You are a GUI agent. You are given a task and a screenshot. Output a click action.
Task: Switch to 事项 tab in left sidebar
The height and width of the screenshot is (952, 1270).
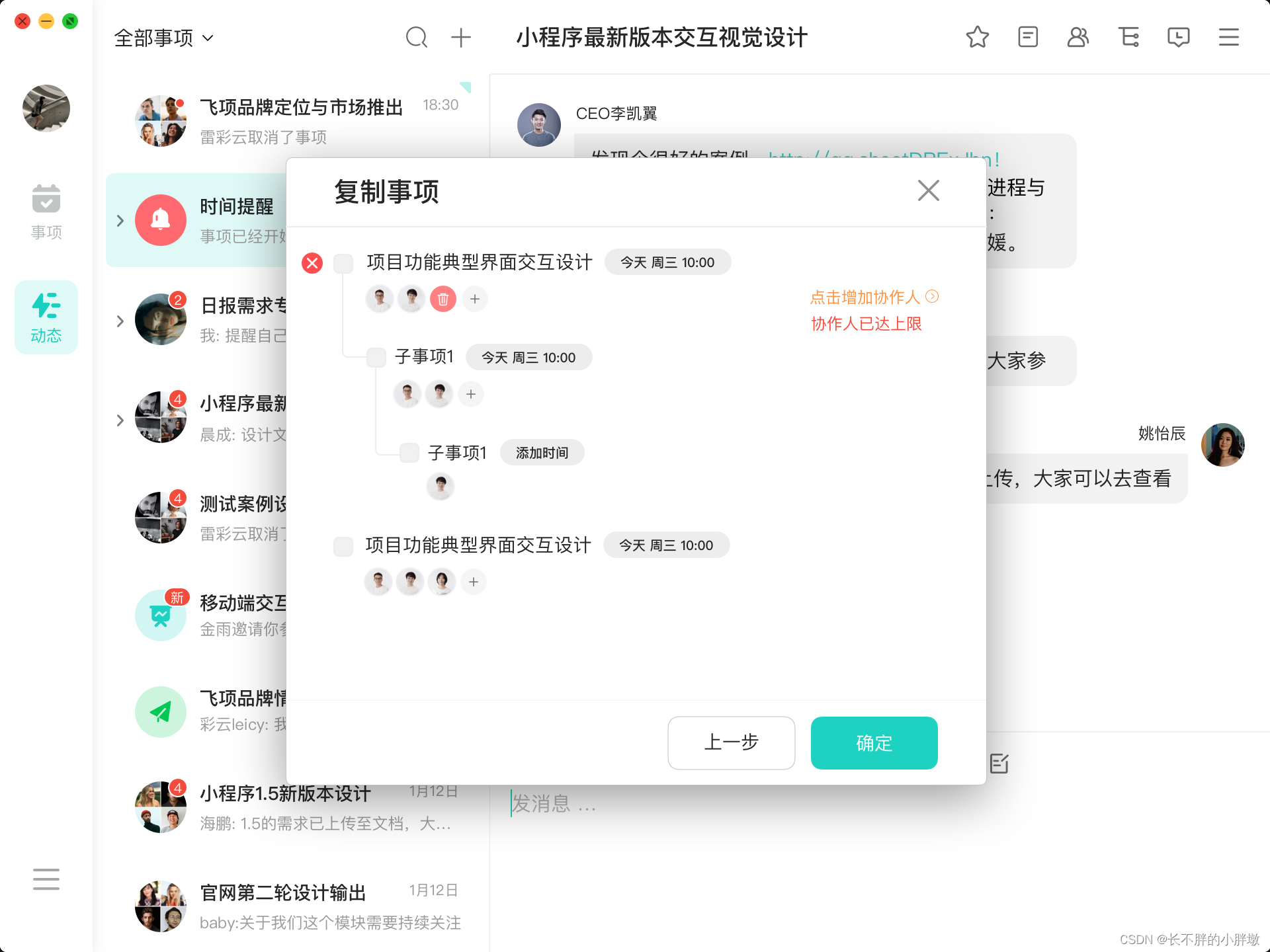click(46, 212)
